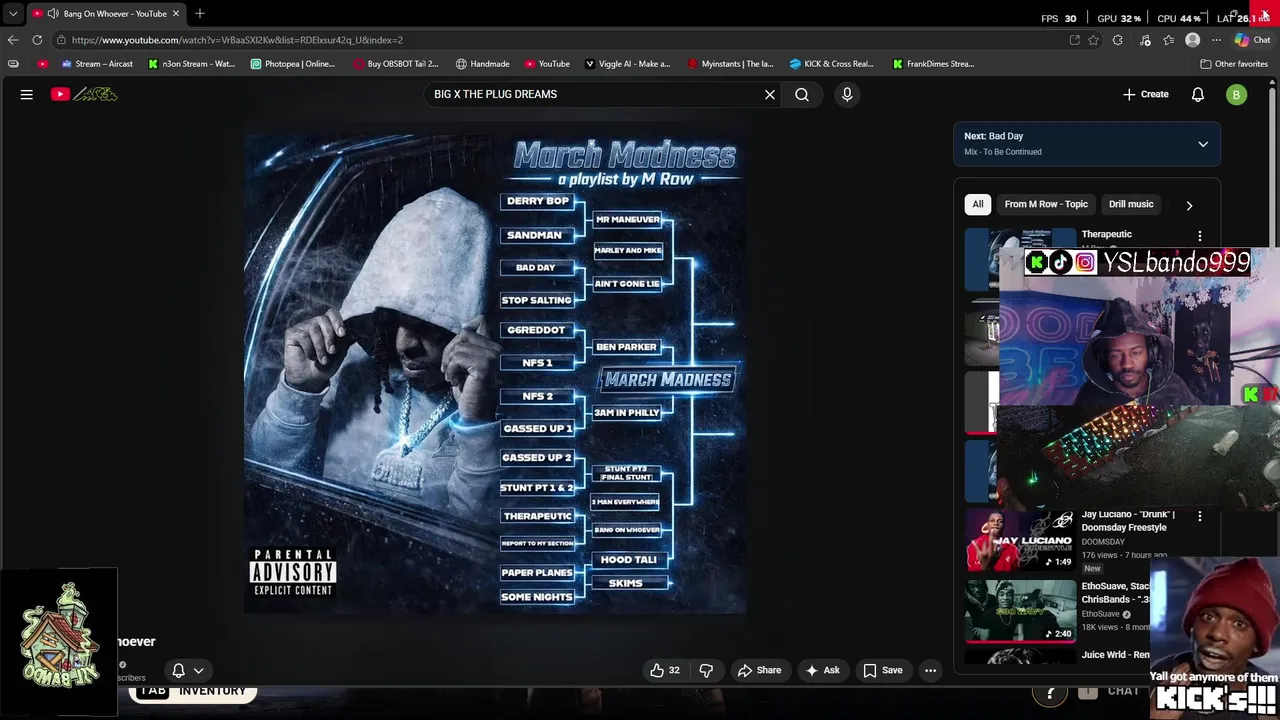Image resolution: width=1280 pixels, height=720 pixels.
Task: Open Myinstants bookmark
Action: coord(730,64)
